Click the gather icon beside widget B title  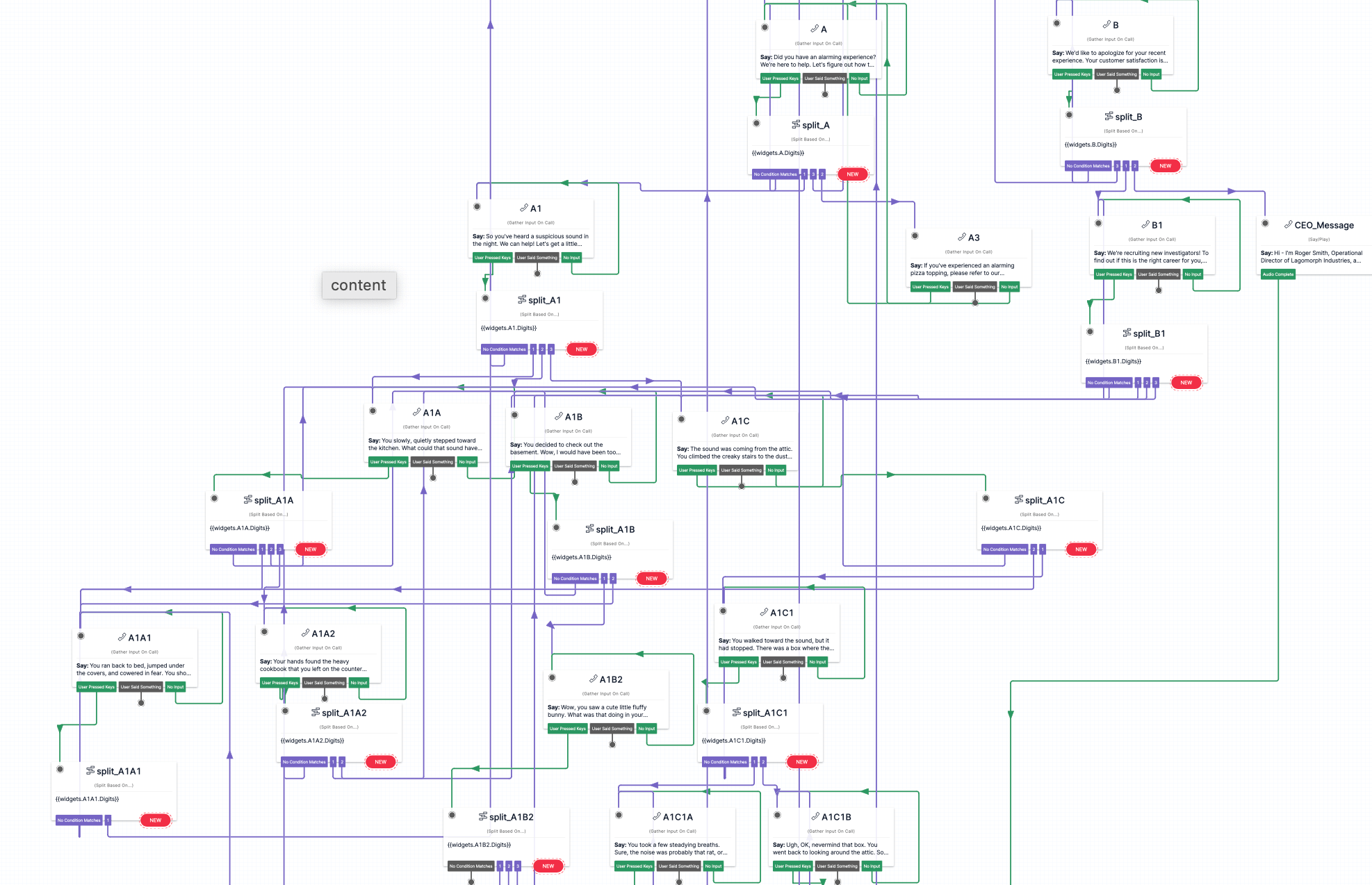pos(1106,24)
